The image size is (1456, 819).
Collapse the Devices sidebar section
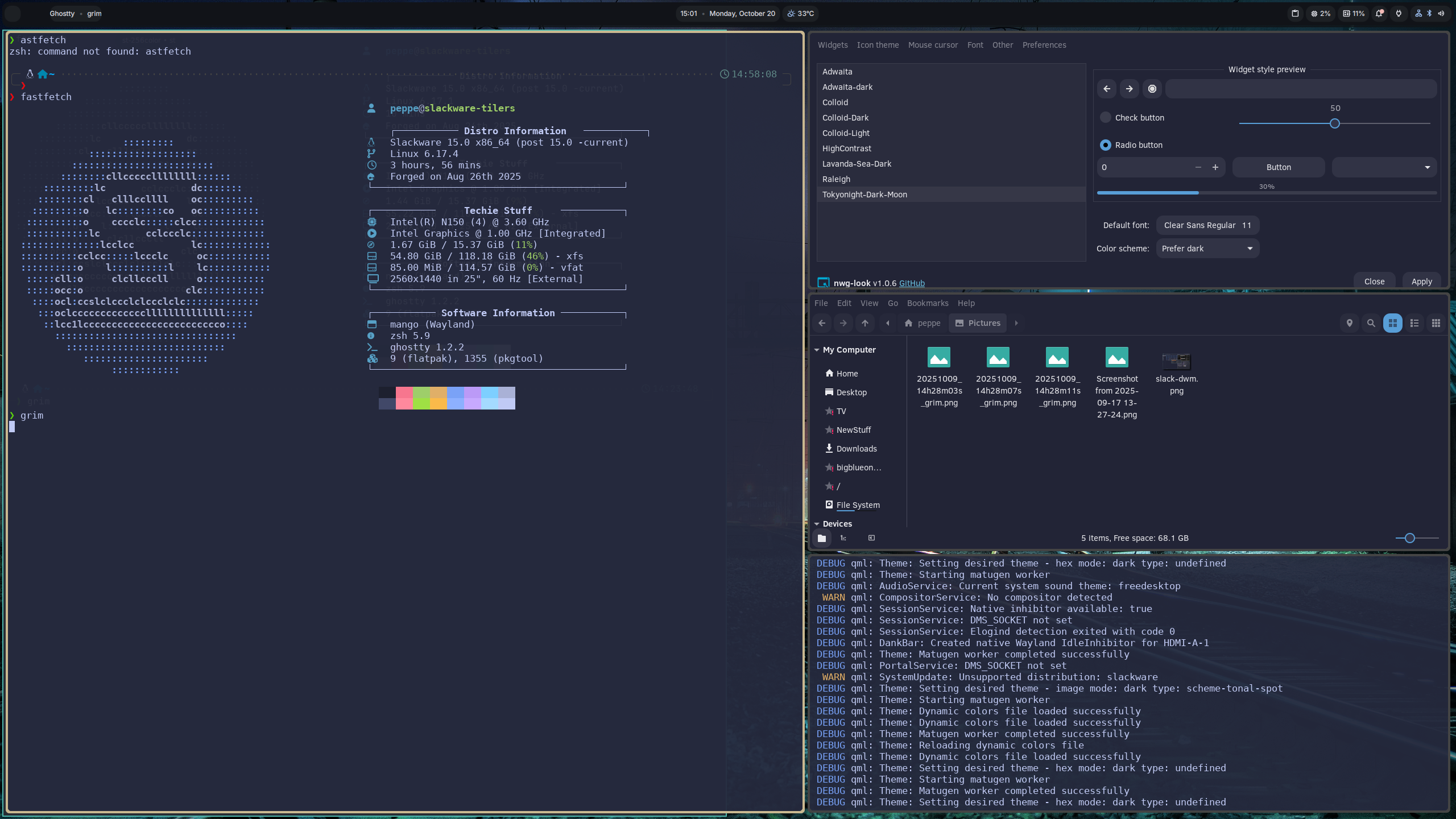click(x=817, y=524)
